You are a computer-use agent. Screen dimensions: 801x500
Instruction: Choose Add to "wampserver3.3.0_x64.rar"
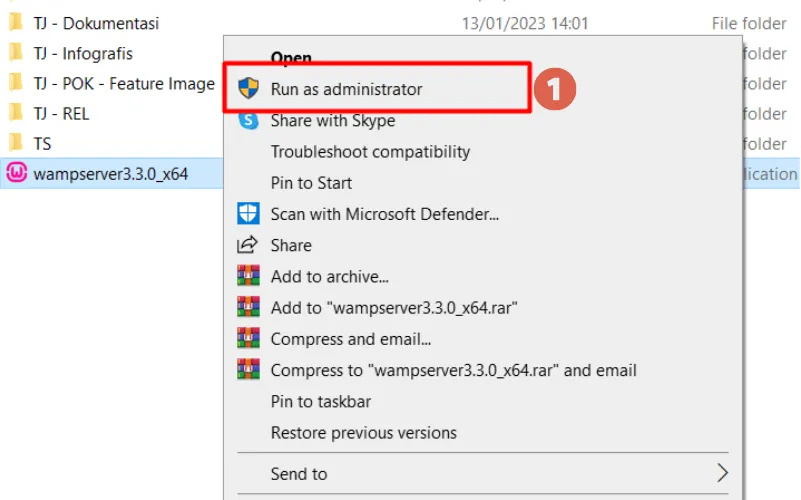pos(394,307)
